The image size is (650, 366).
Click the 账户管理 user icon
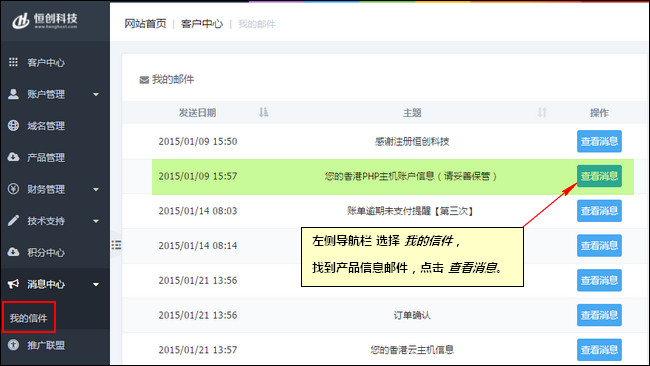tap(13, 94)
